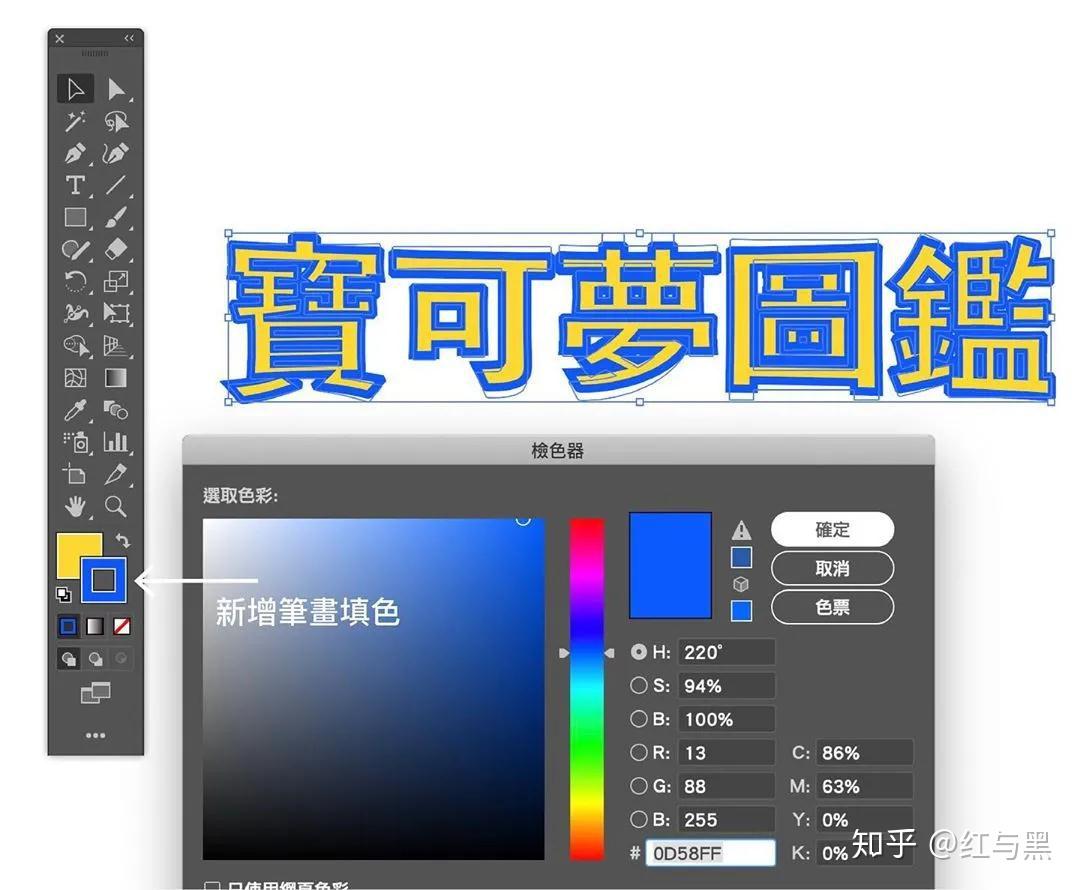Swap fill and stroke colors

pyautogui.click(x=123, y=540)
